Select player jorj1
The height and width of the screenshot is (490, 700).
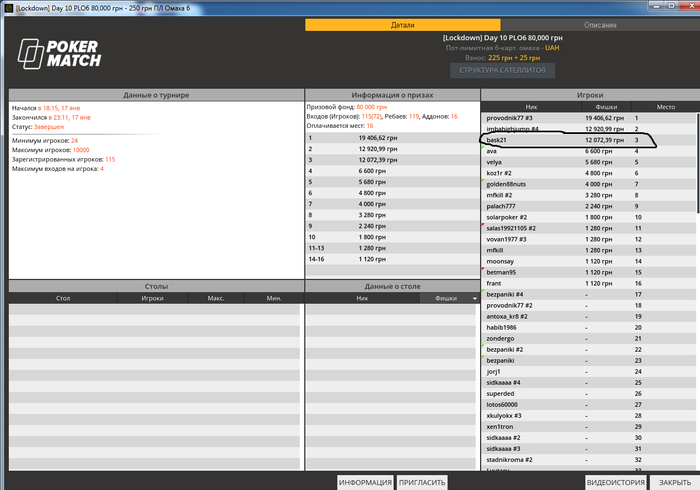pyautogui.click(x=588, y=371)
